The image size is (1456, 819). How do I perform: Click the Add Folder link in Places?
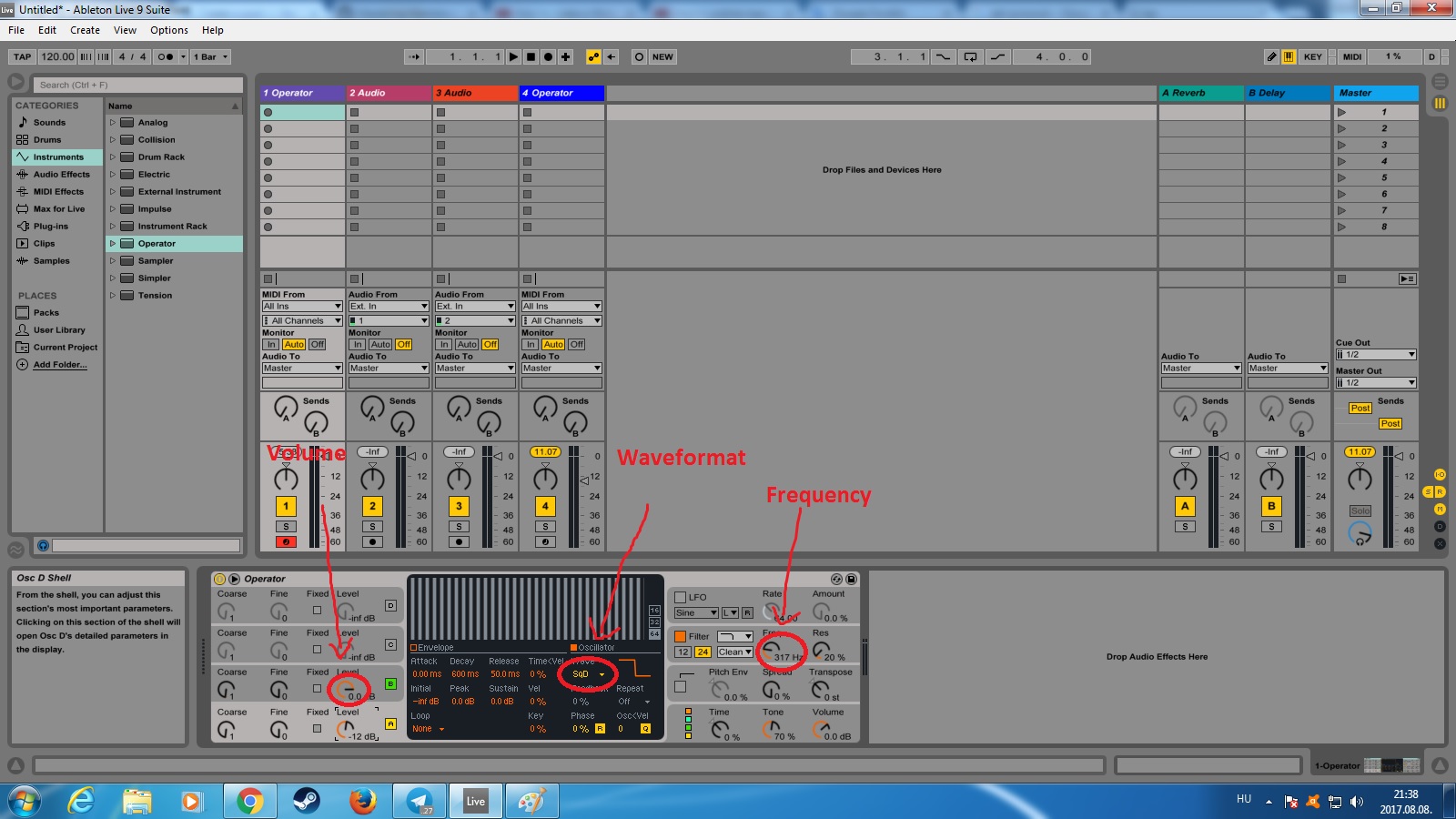(x=60, y=365)
